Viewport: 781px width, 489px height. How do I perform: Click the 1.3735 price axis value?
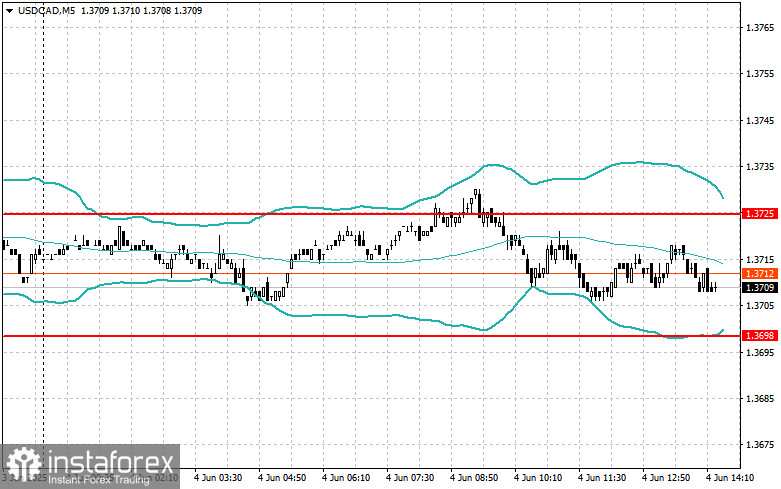click(x=760, y=167)
